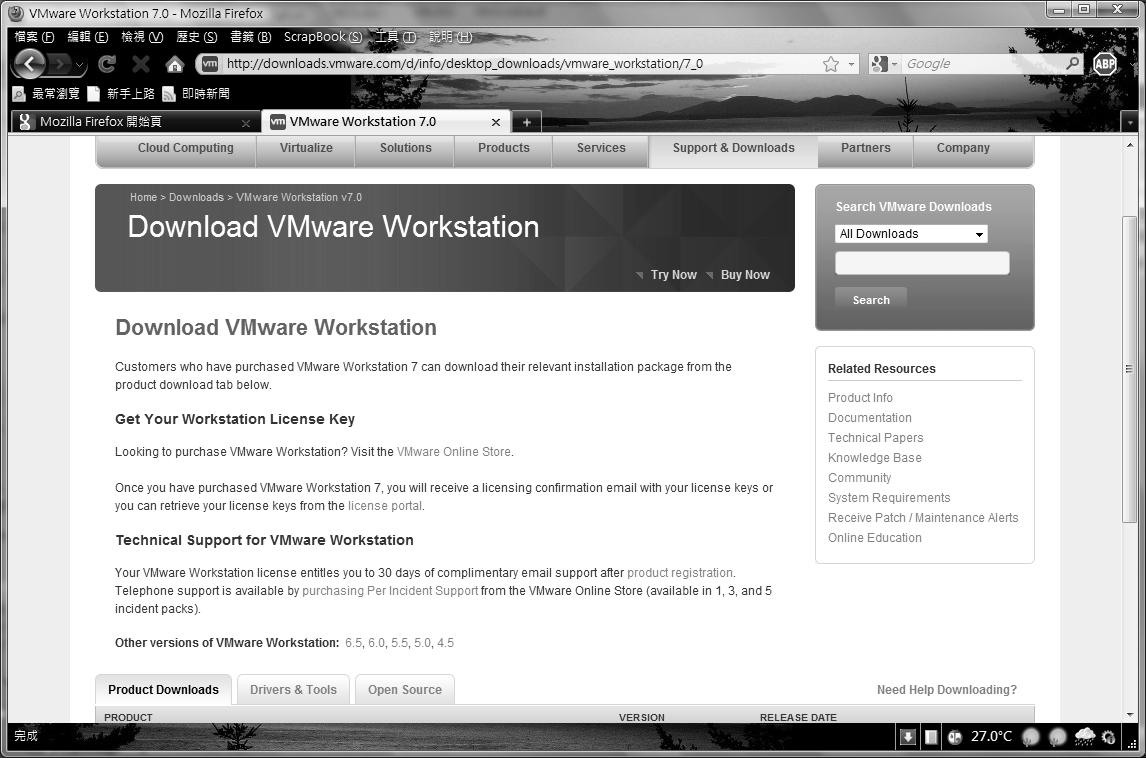Click the stop loading X icon

141,64
